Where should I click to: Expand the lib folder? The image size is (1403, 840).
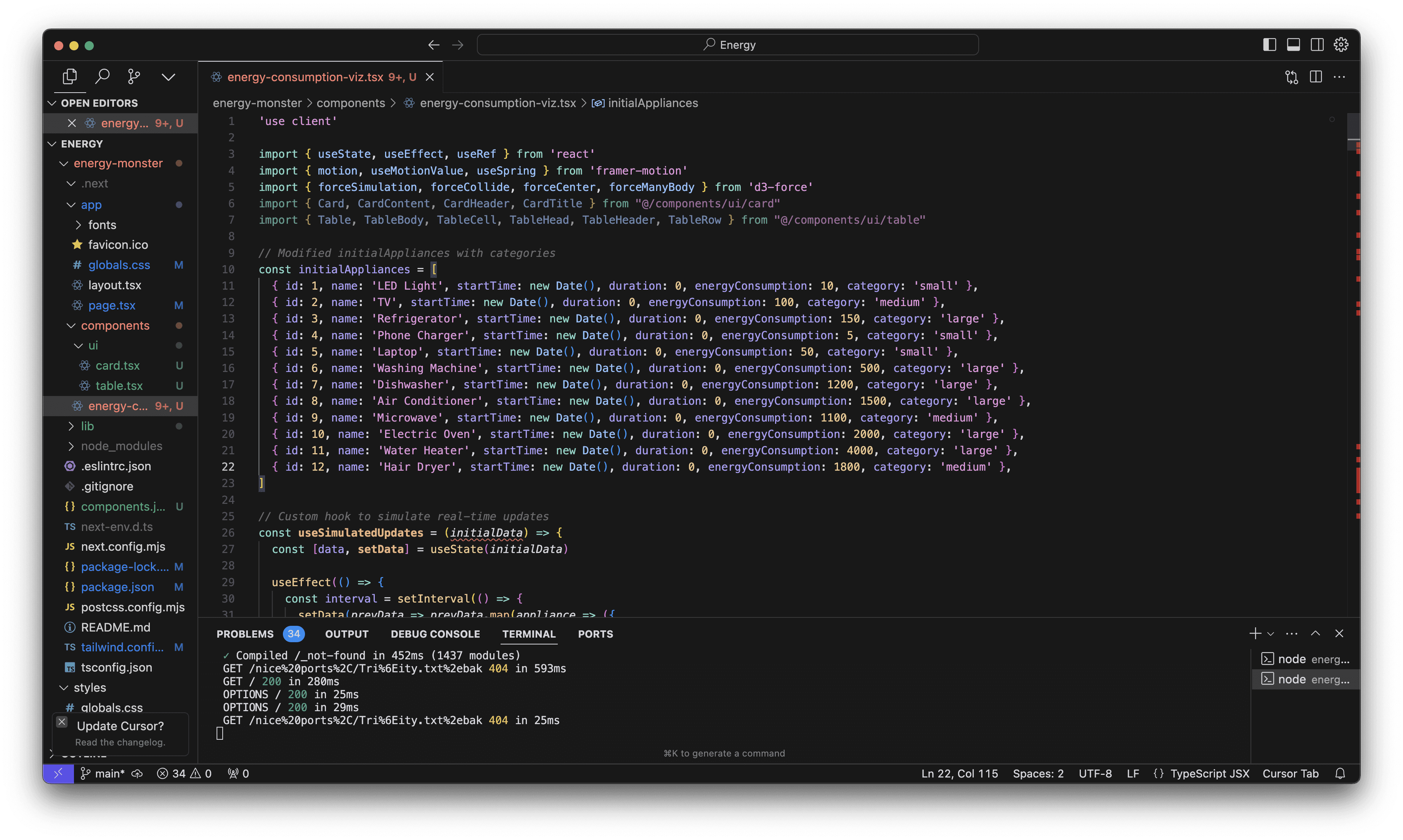[87, 426]
